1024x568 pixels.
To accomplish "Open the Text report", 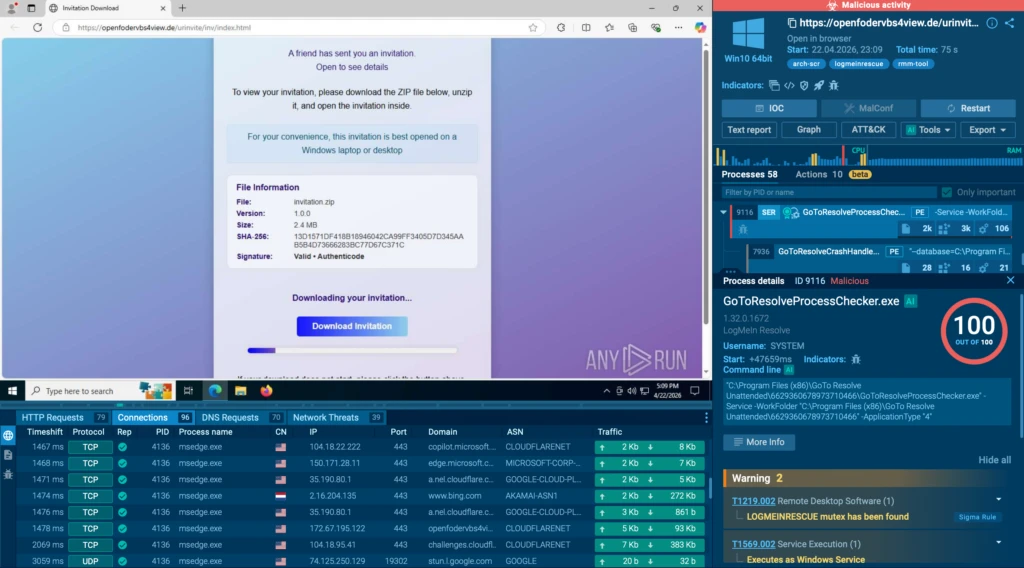I will click(749, 130).
